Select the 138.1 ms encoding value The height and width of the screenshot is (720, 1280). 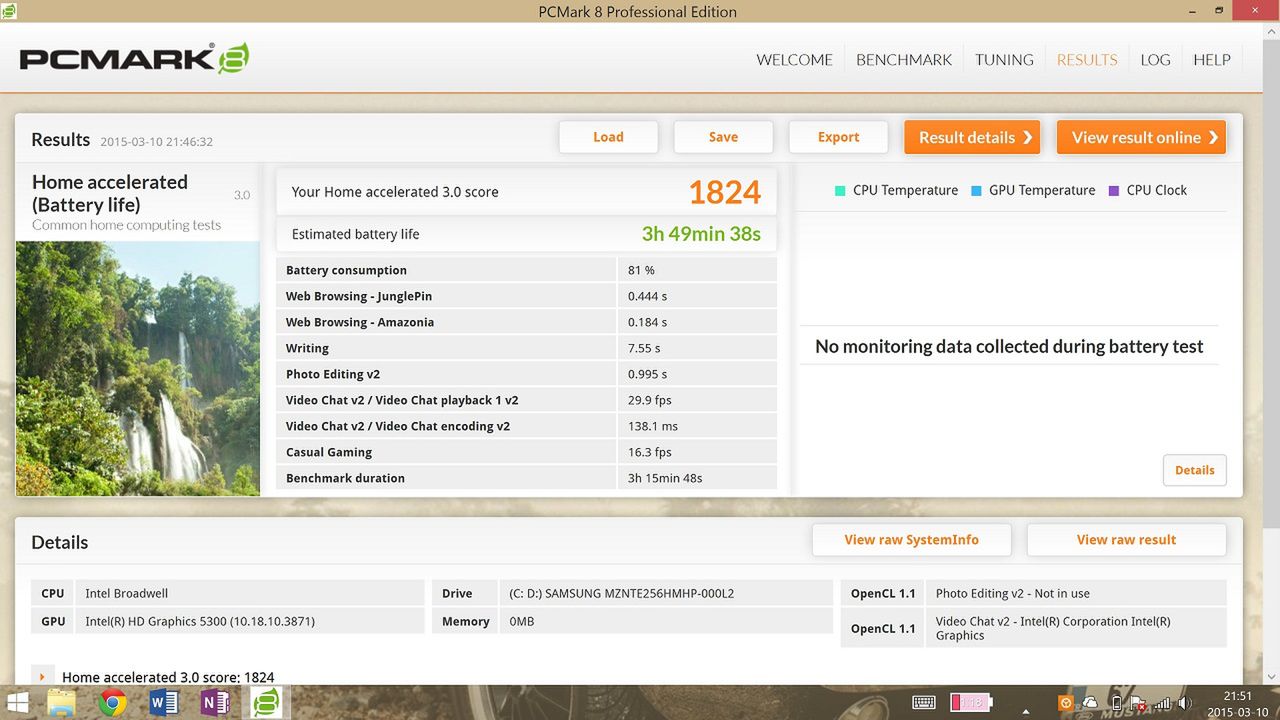coord(653,426)
